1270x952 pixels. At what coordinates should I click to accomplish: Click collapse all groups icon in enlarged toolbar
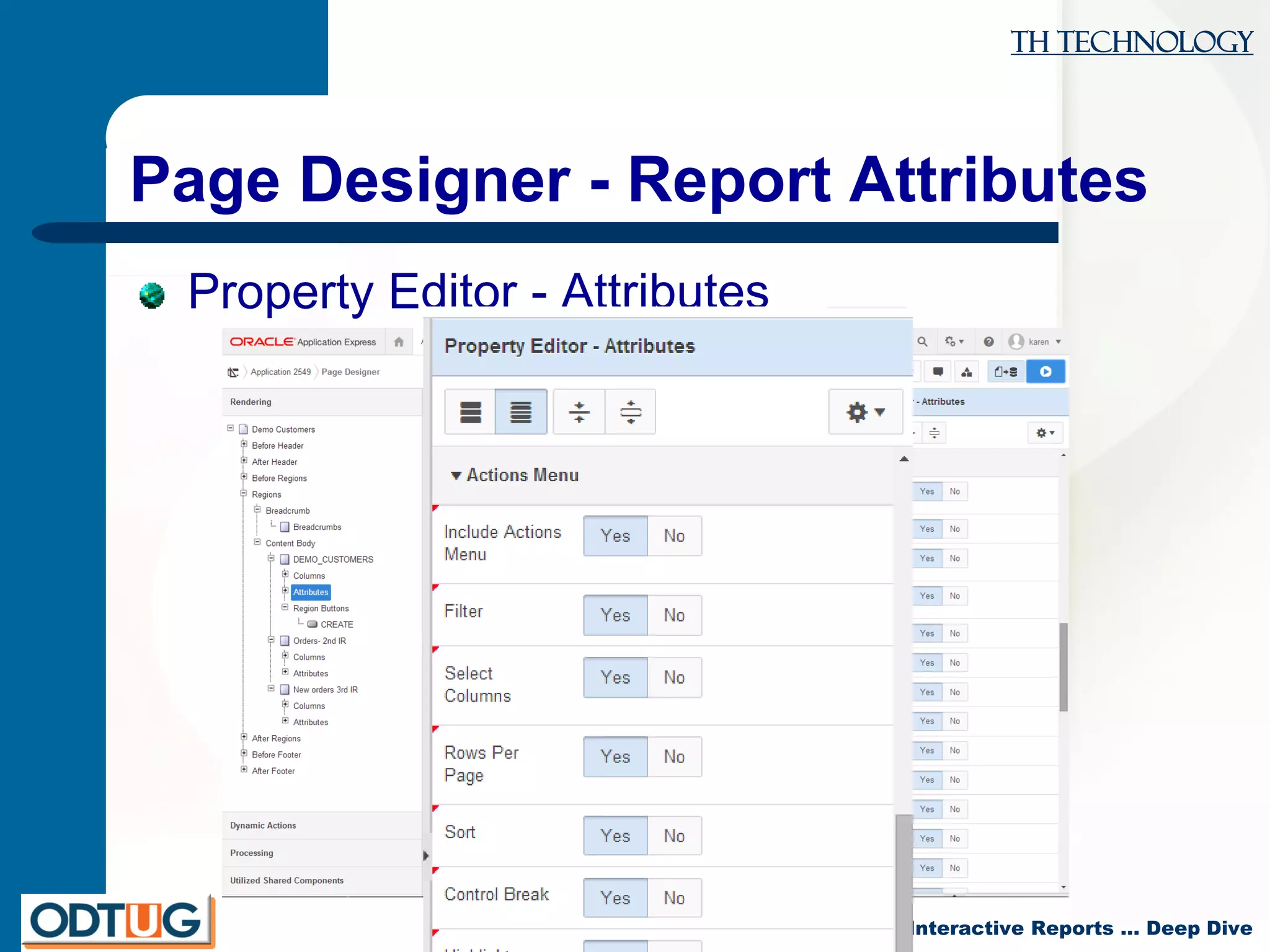pyautogui.click(x=579, y=412)
